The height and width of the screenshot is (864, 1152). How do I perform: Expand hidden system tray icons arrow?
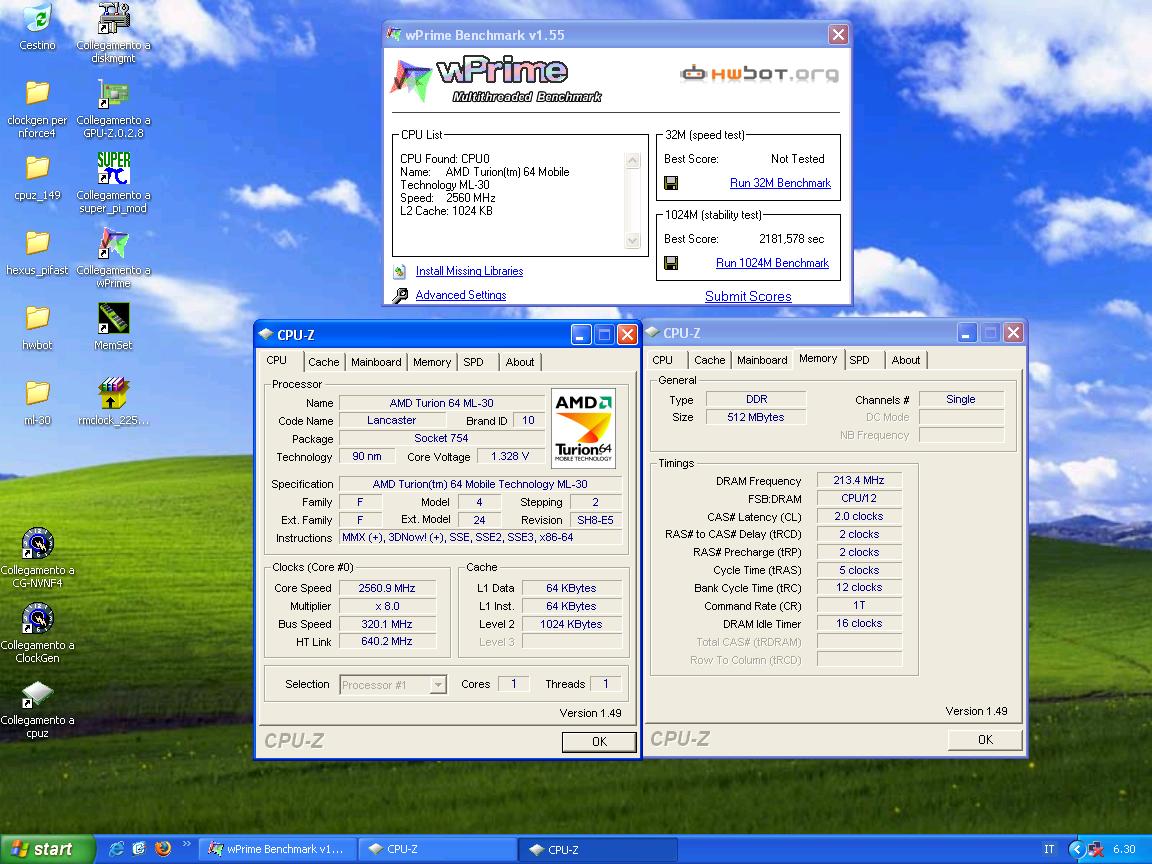tap(1077, 849)
